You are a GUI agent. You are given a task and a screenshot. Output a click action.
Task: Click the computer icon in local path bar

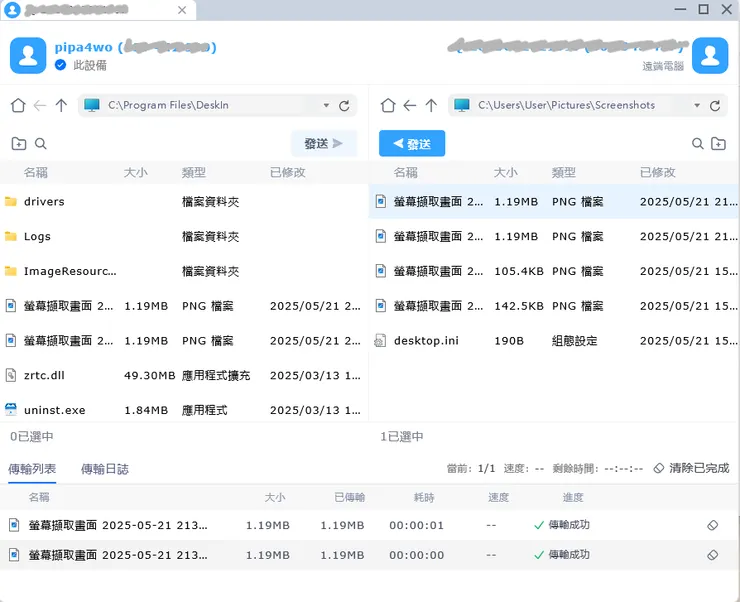pyautogui.click(x=92, y=105)
